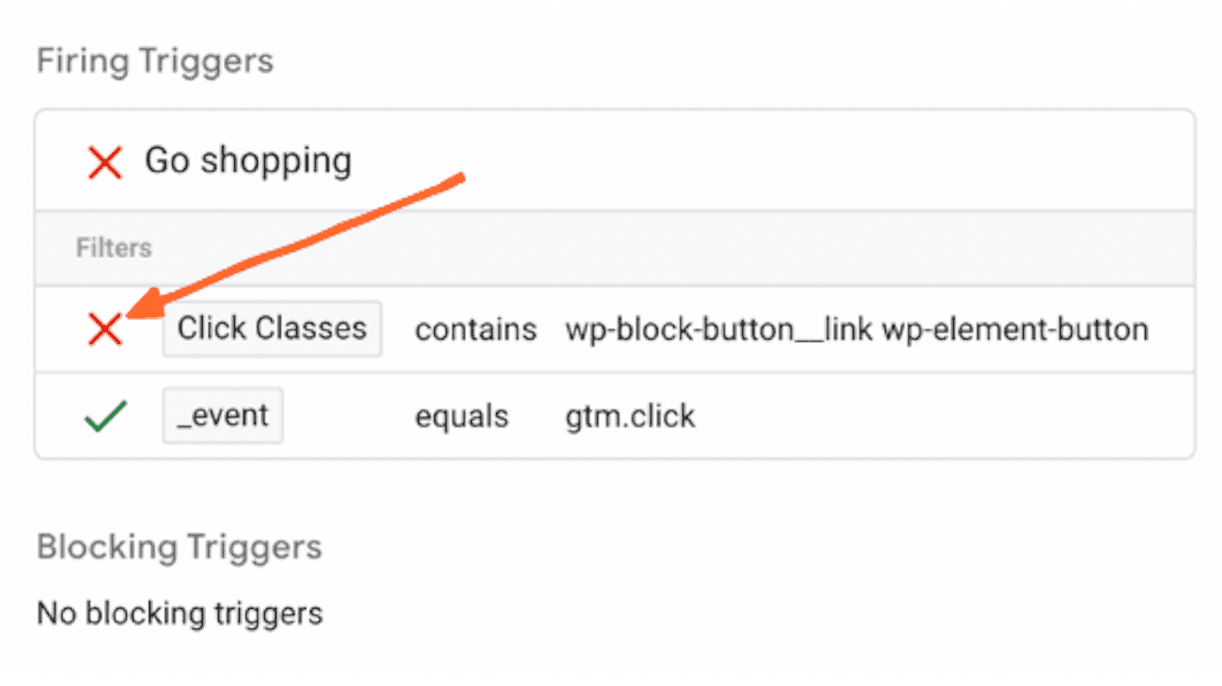Select the _event variable pill

point(222,415)
